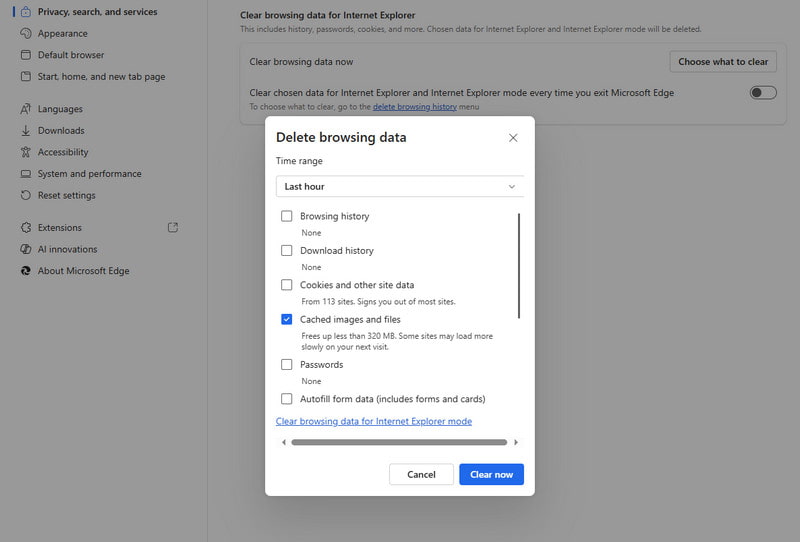Click the Microsoft Edge logo icon

point(26,271)
